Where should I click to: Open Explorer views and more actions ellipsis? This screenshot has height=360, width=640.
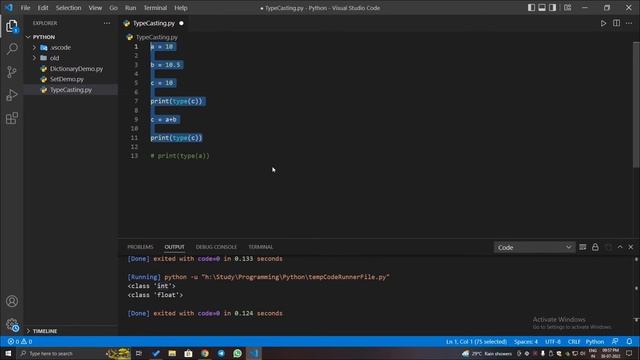[107, 23]
